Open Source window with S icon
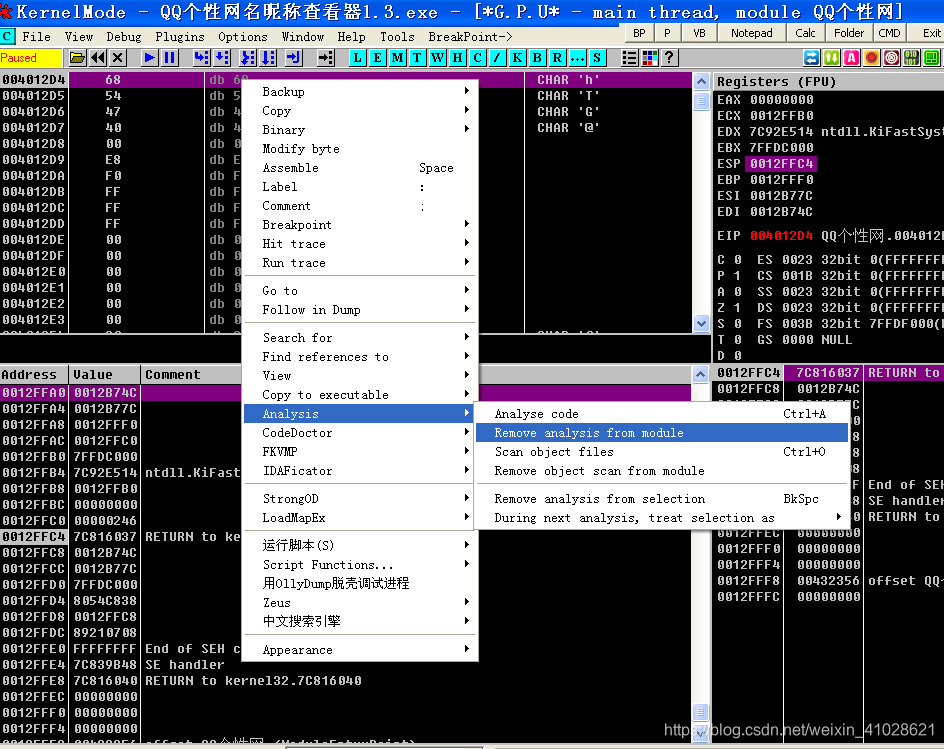 [x=597, y=58]
